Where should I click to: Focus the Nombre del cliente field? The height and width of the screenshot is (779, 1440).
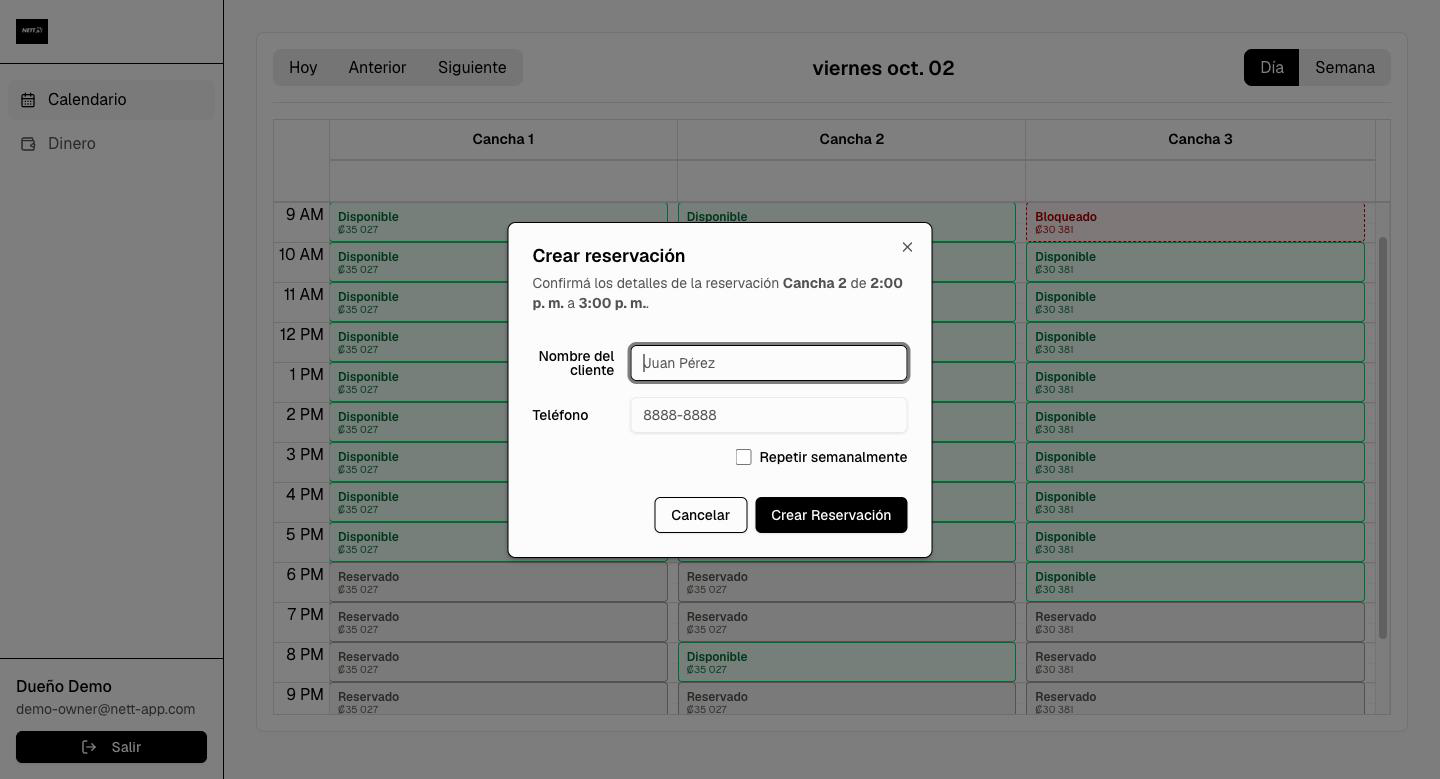[769, 363]
